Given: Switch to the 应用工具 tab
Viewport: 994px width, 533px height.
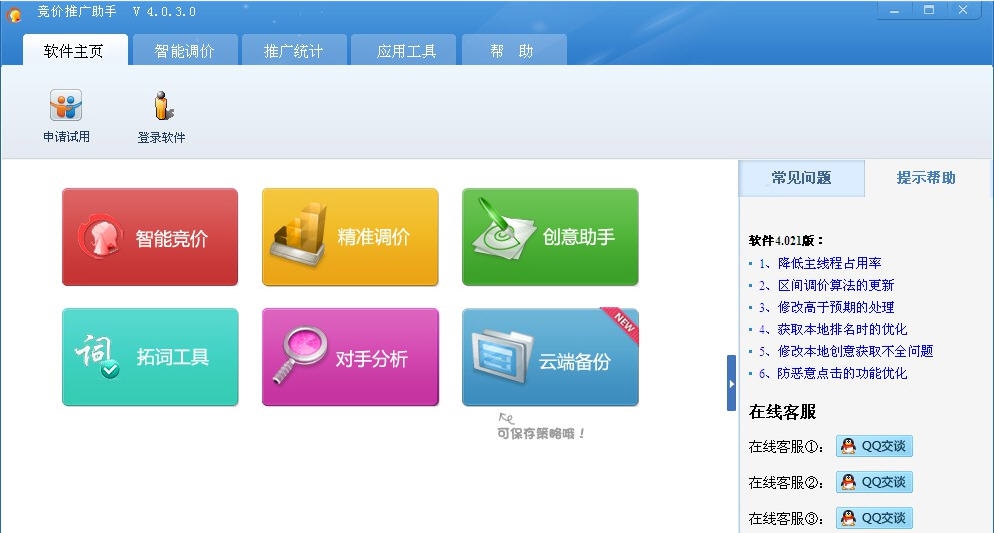Looking at the screenshot, I should tap(404, 50).
